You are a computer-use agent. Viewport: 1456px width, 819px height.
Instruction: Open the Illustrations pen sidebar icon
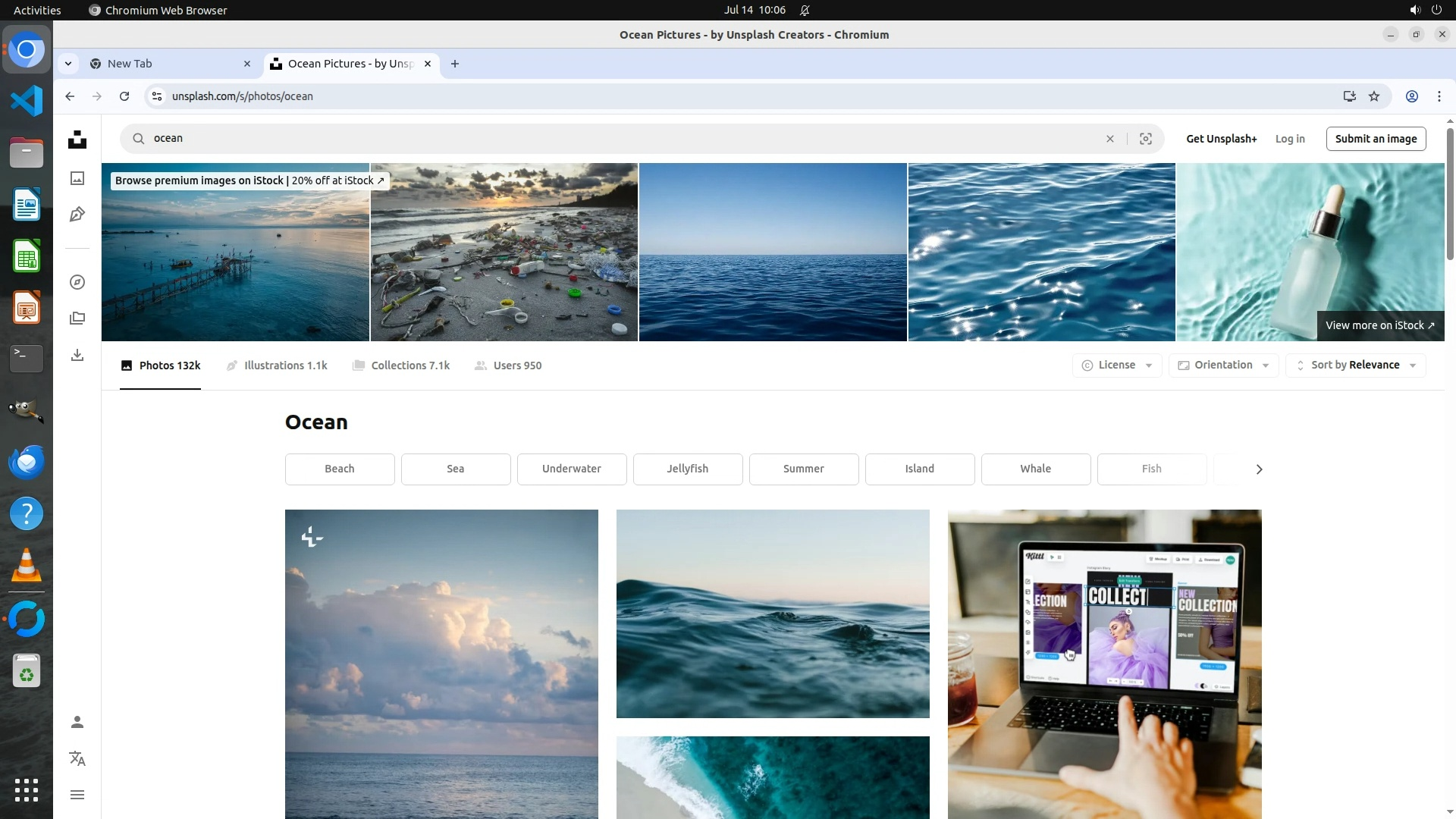77,215
